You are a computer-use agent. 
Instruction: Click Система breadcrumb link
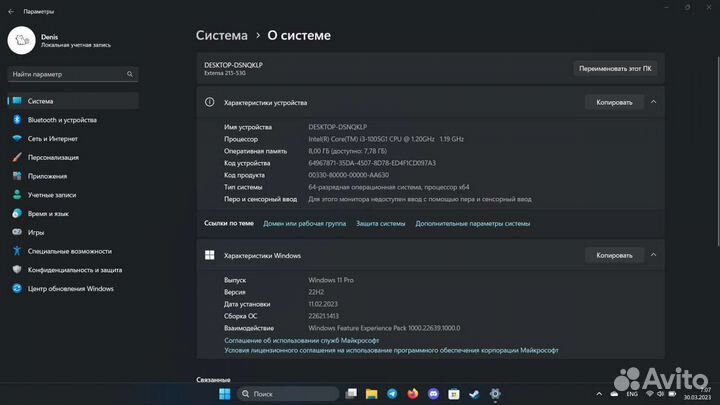pyautogui.click(x=222, y=35)
